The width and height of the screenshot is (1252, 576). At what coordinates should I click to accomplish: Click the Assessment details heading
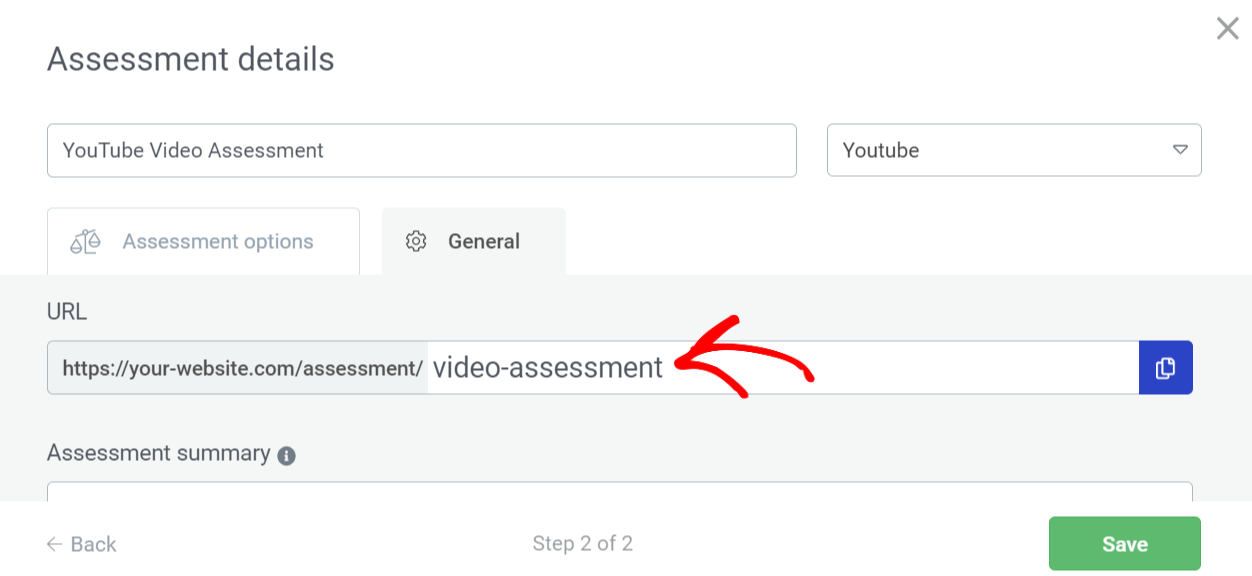[x=191, y=59]
